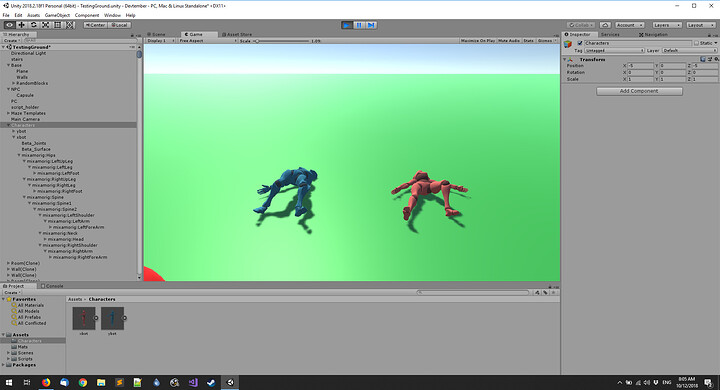The image size is (720, 390).
Task: Select the combined Transform tool
Action: tap(70, 25)
